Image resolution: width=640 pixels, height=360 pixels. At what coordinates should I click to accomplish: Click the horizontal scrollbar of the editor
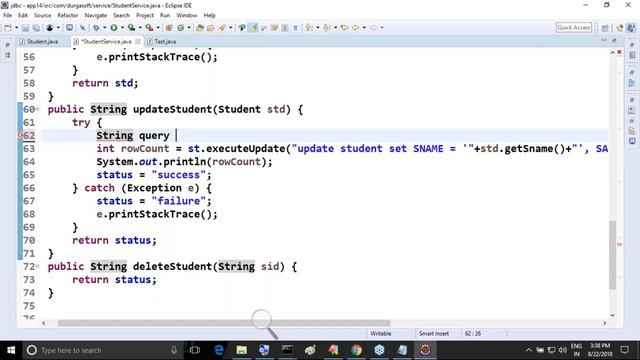point(224,323)
